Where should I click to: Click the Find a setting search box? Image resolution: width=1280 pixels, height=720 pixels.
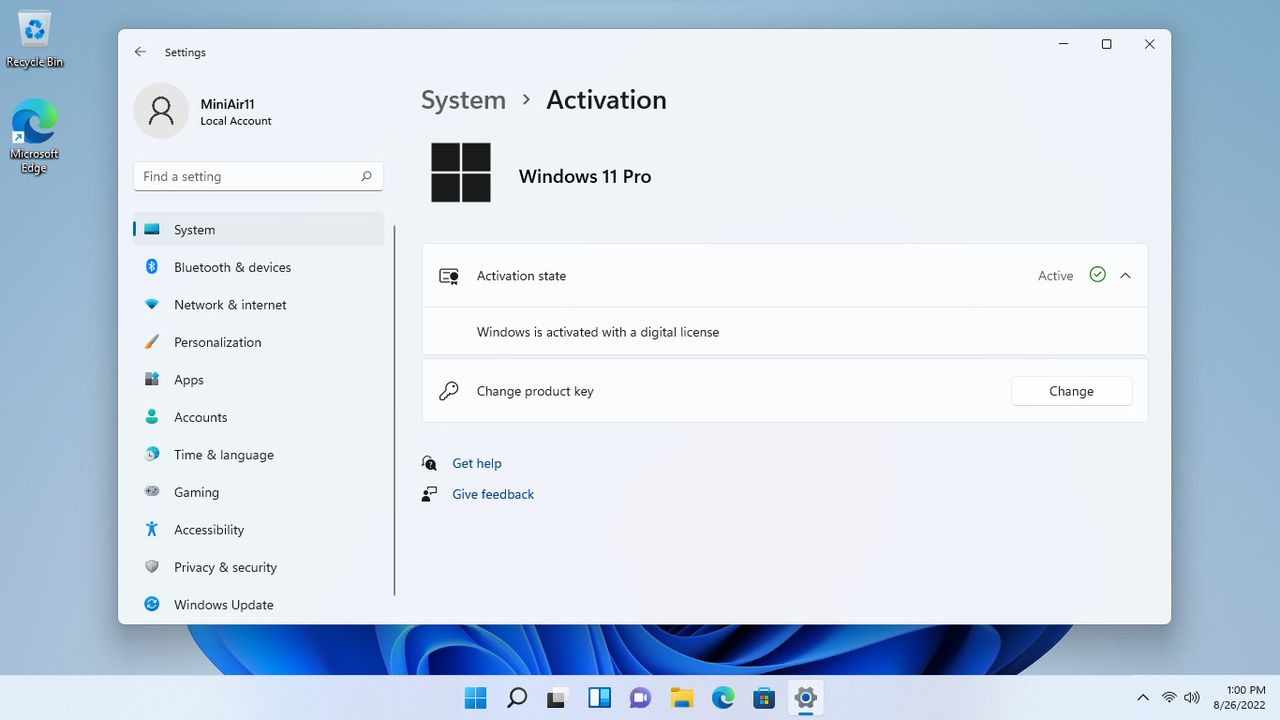pyautogui.click(x=258, y=176)
